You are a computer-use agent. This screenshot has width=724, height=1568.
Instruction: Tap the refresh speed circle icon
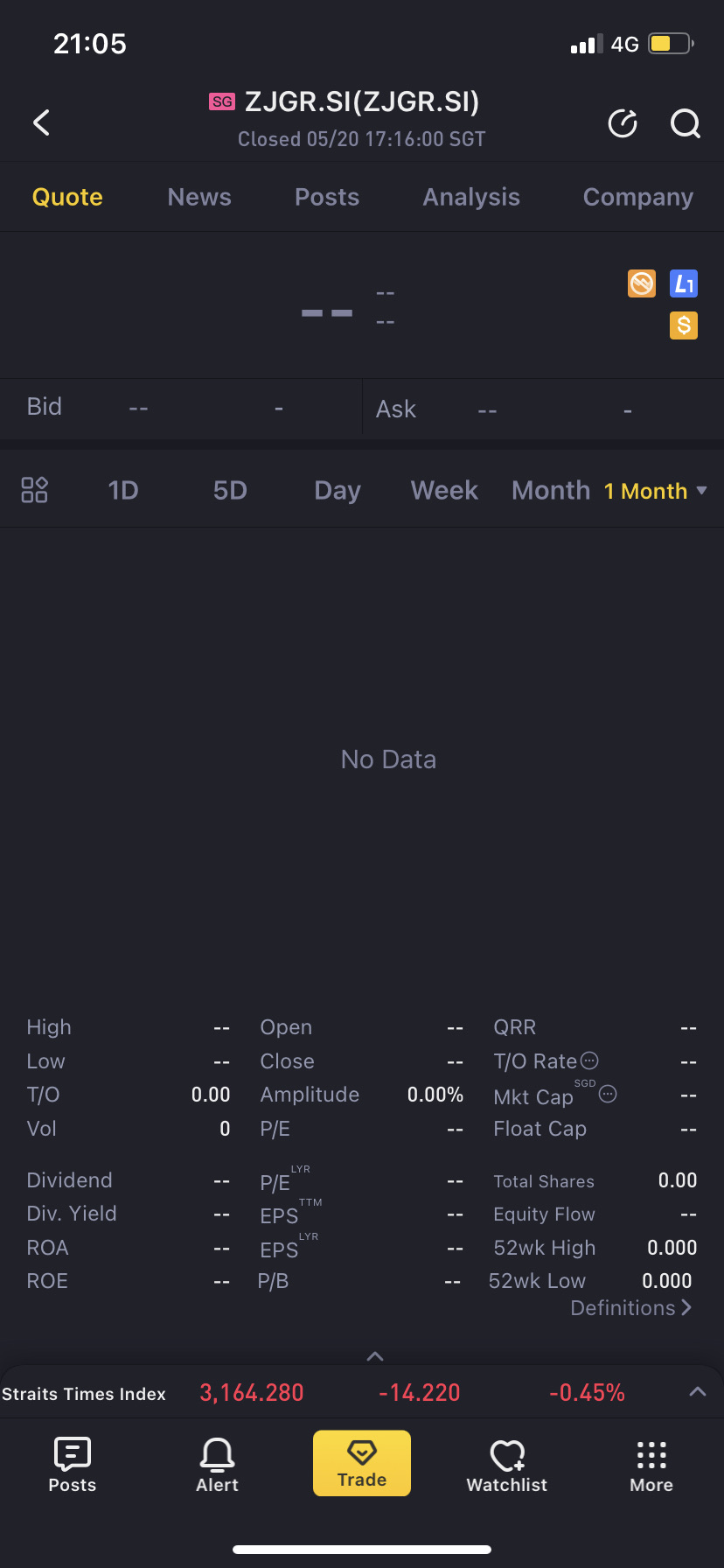tap(623, 124)
